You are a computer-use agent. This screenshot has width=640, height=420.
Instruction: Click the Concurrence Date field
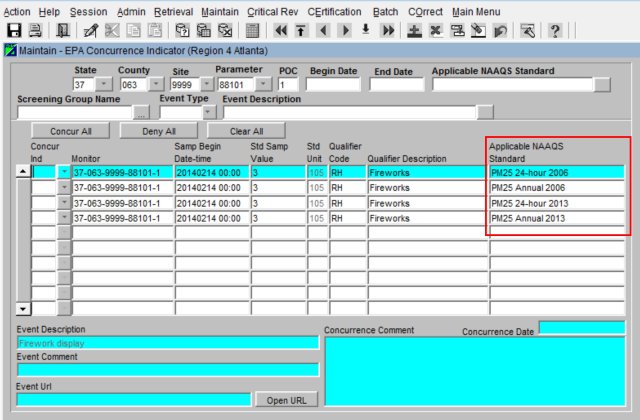[582, 327]
